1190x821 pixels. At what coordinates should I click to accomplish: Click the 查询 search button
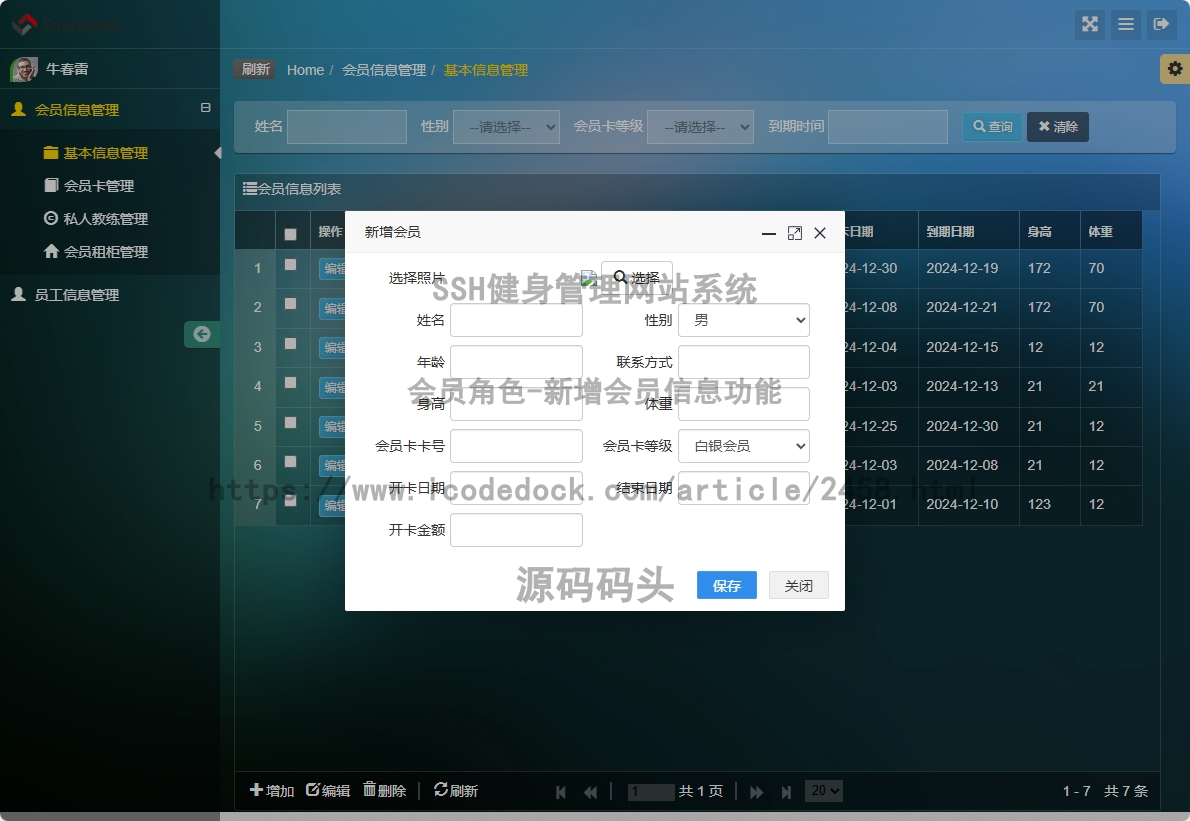pos(993,127)
